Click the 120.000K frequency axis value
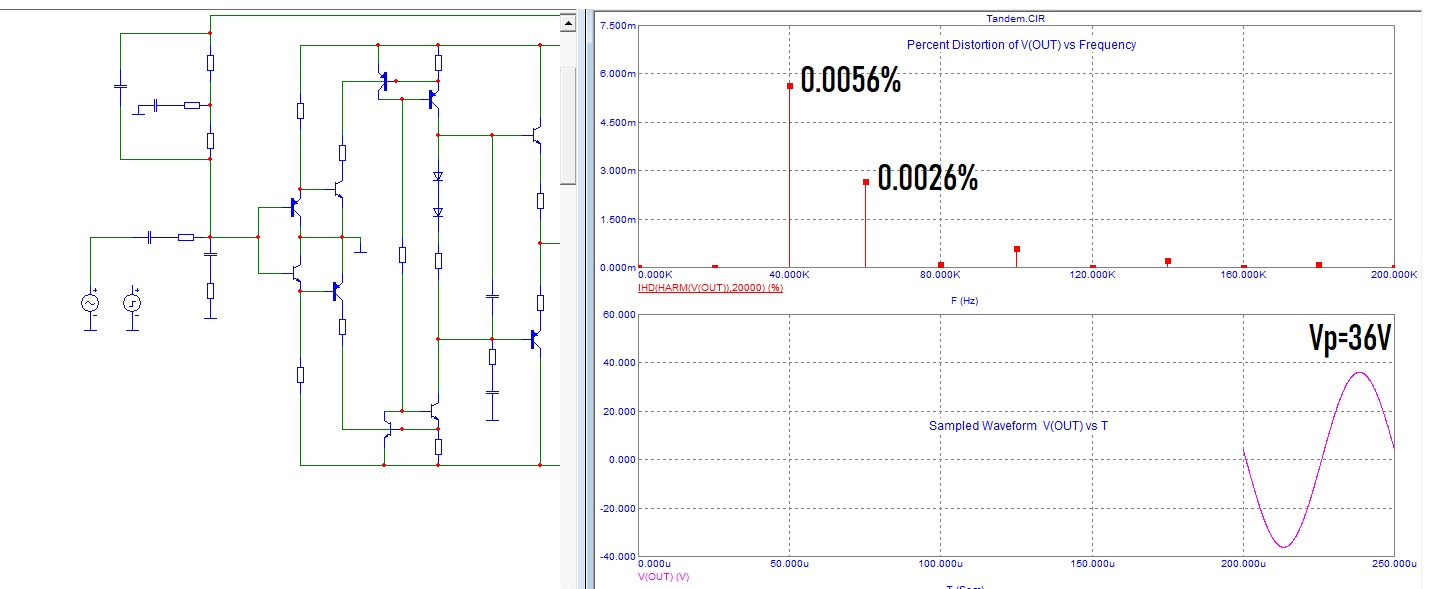Image resolution: width=1433 pixels, height=589 pixels. tap(1091, 274)
